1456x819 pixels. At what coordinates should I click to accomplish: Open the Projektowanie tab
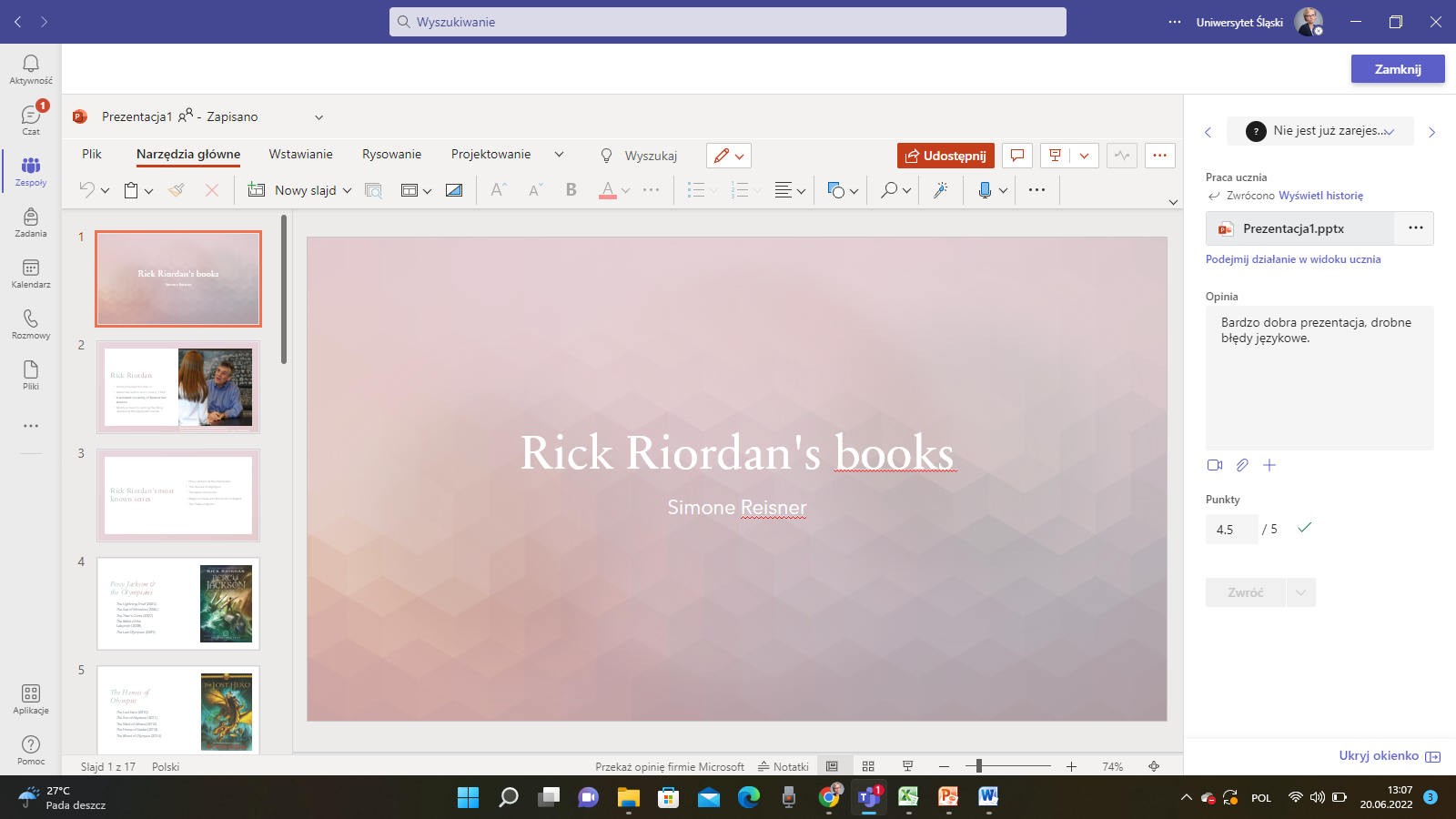tap(490, 154)
